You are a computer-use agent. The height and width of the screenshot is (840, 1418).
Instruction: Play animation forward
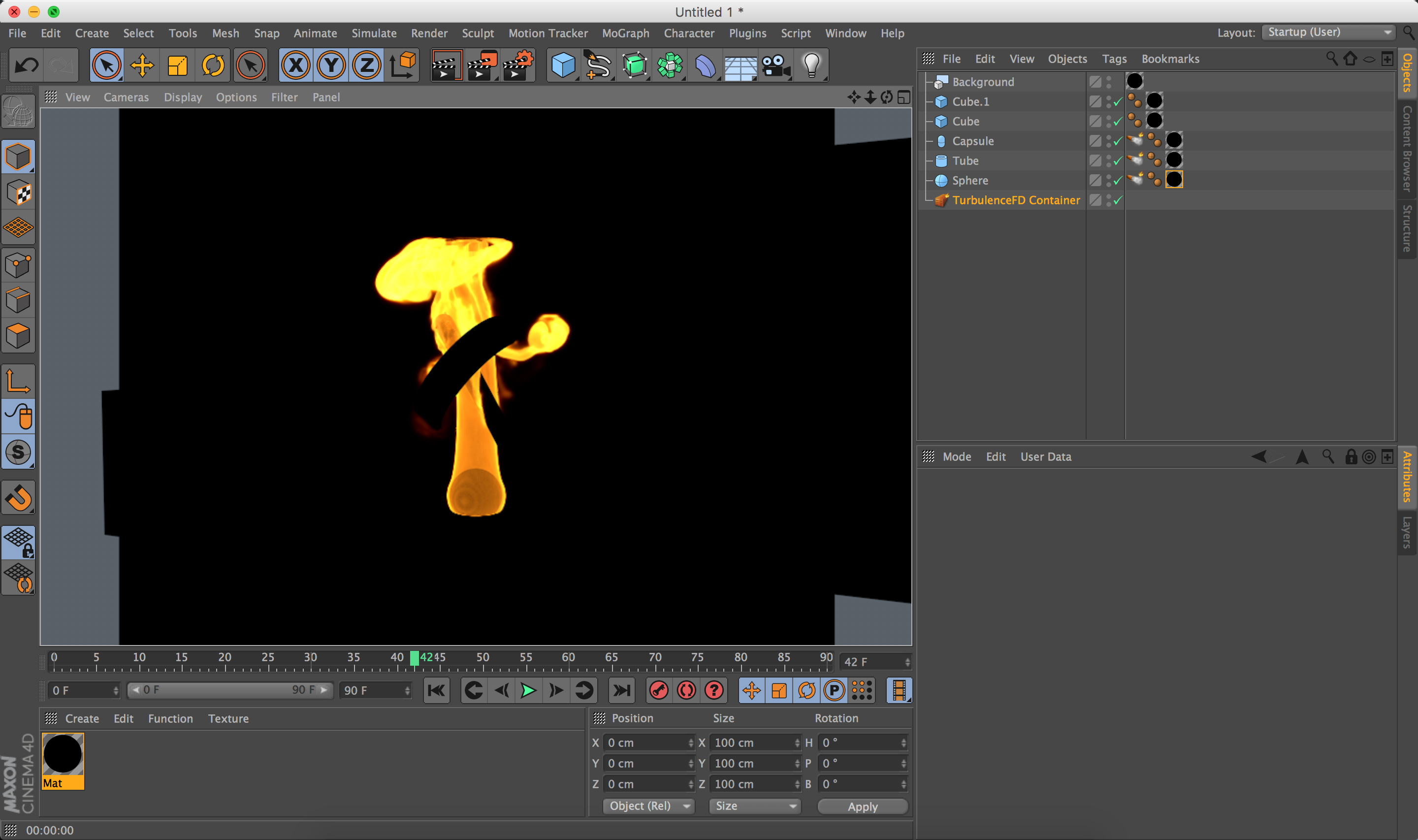click(x=528, y=691)
